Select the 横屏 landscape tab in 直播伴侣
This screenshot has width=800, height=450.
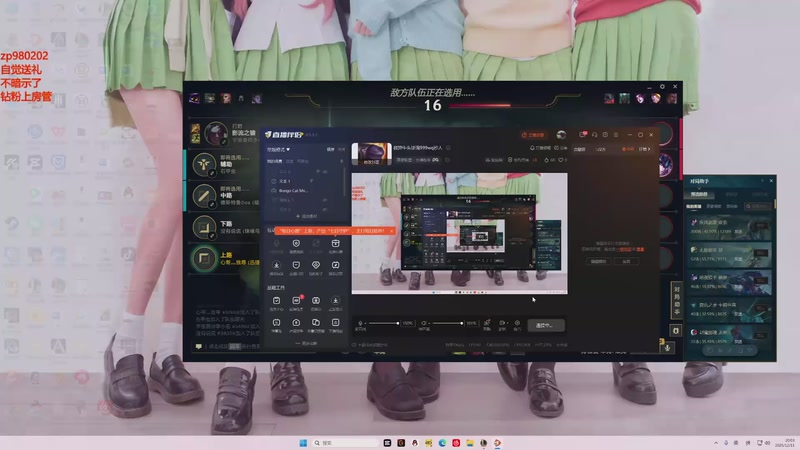(x=330, y=149)
